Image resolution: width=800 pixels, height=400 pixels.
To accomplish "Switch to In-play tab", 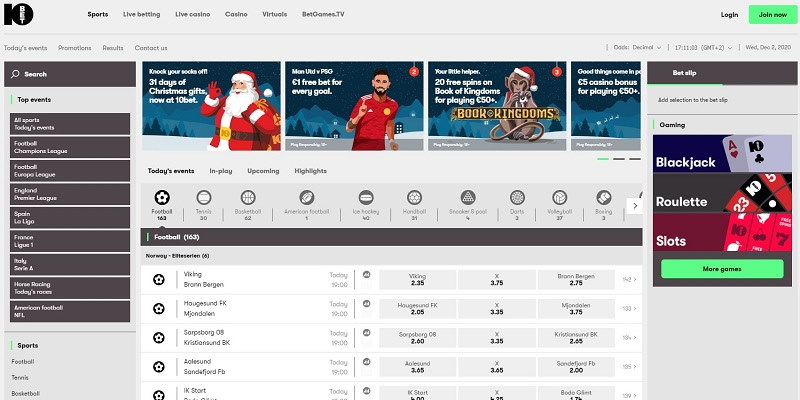I will pos(220,171).
